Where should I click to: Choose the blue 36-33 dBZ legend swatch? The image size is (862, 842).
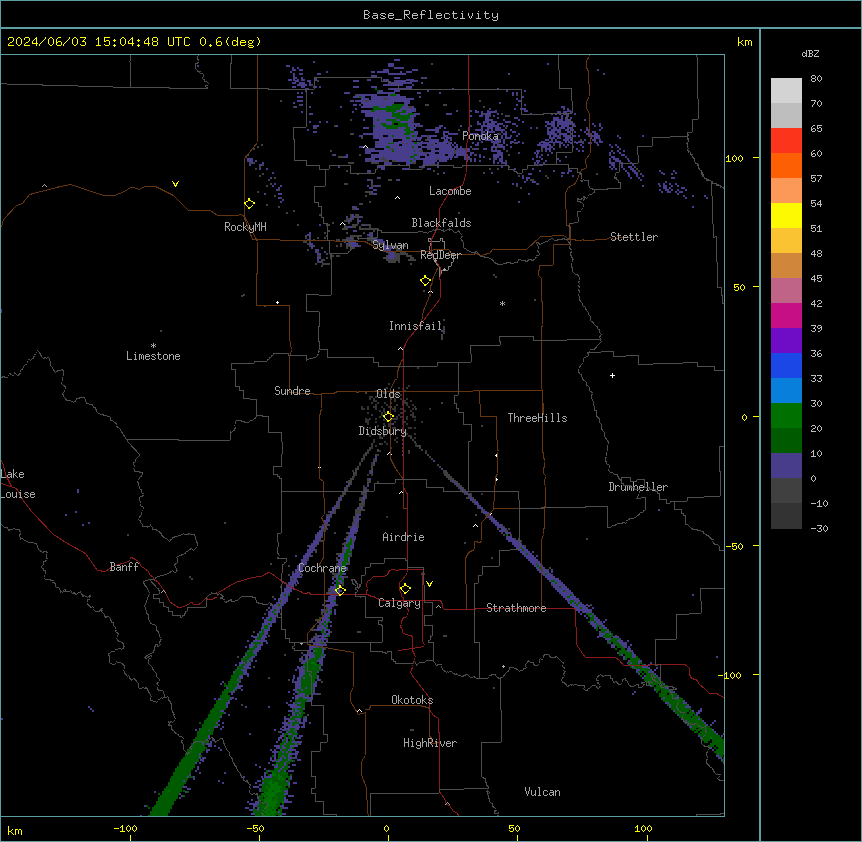pos(786,366)
